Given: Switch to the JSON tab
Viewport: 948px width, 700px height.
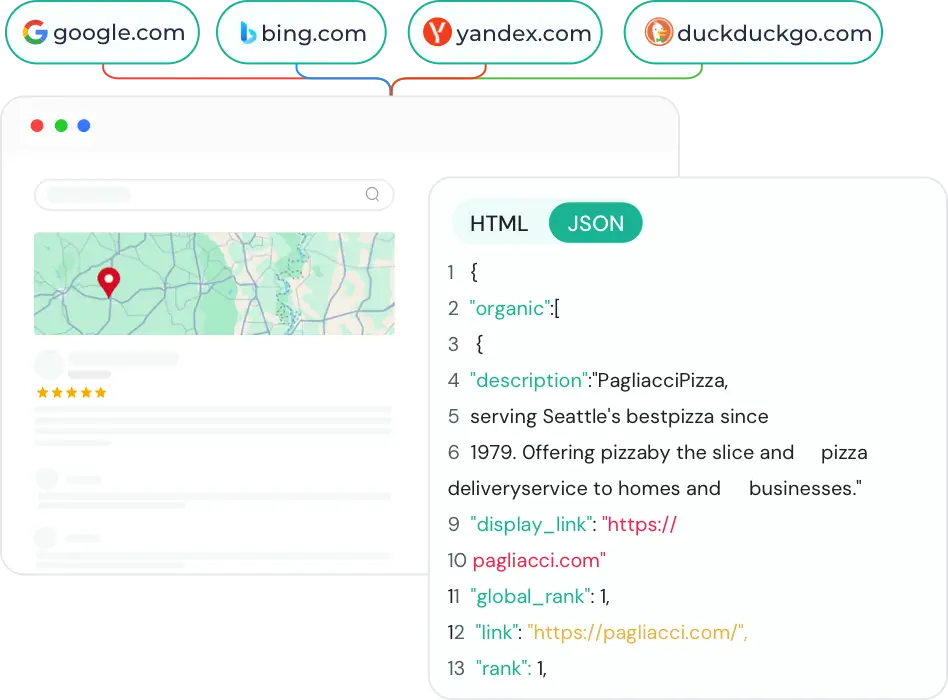Looking at the screenshot, I should tap(595, 223).
